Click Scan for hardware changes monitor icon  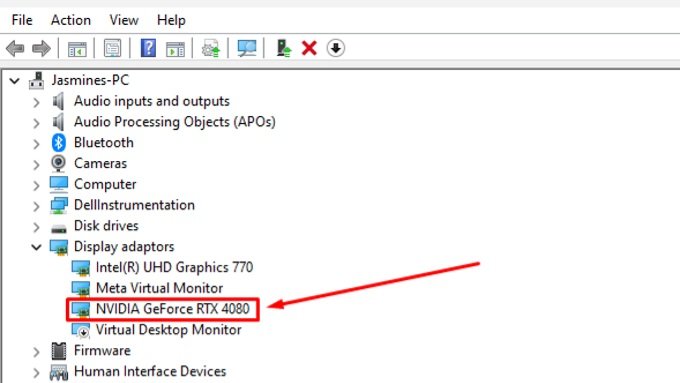click(247, 48)
